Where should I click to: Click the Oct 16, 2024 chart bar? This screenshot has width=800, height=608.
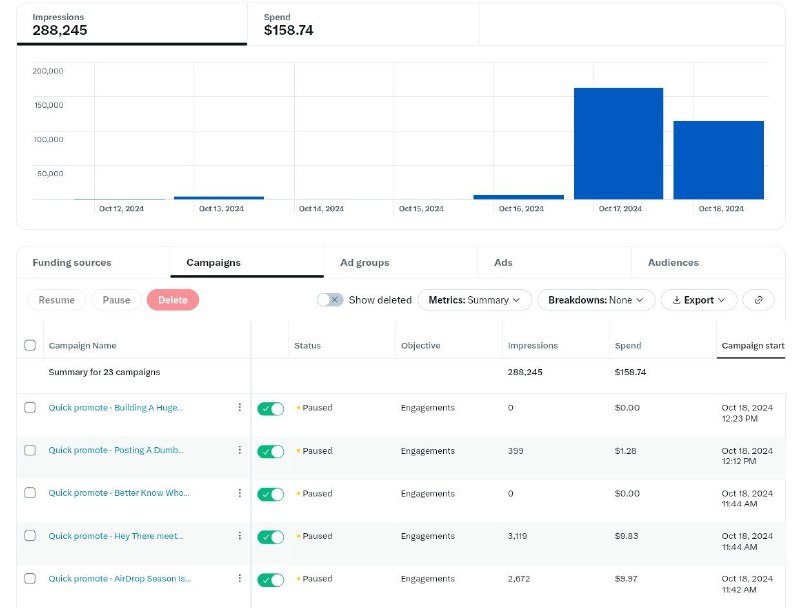click(518, 197)
